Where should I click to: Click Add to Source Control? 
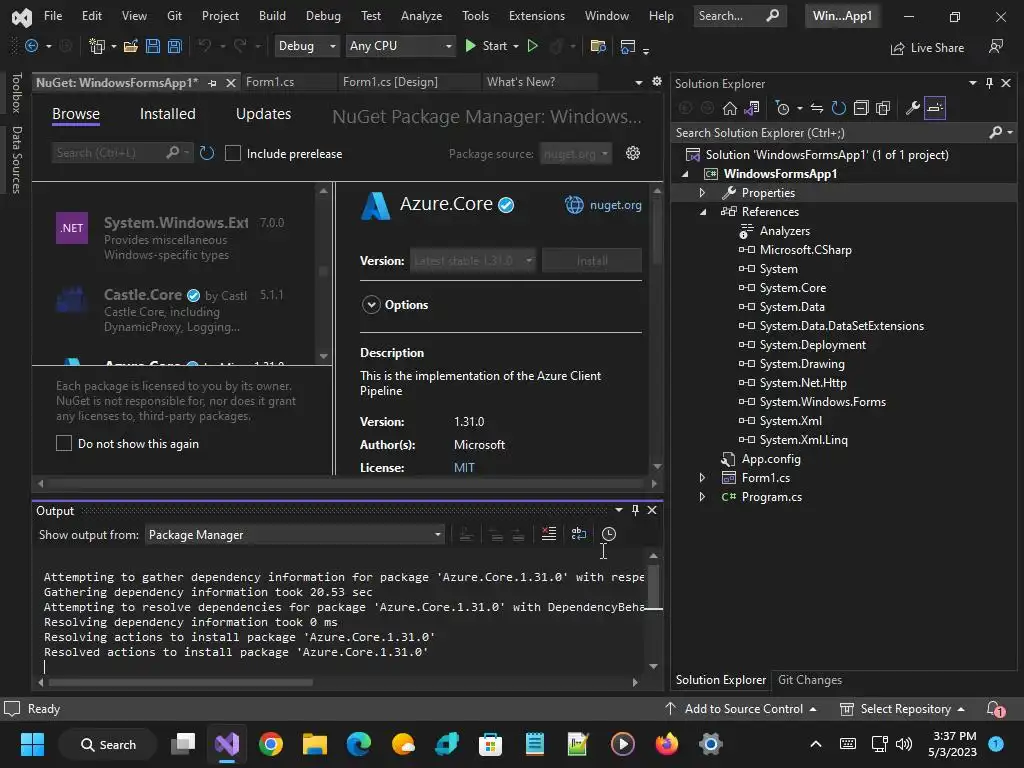pos(741,709)
